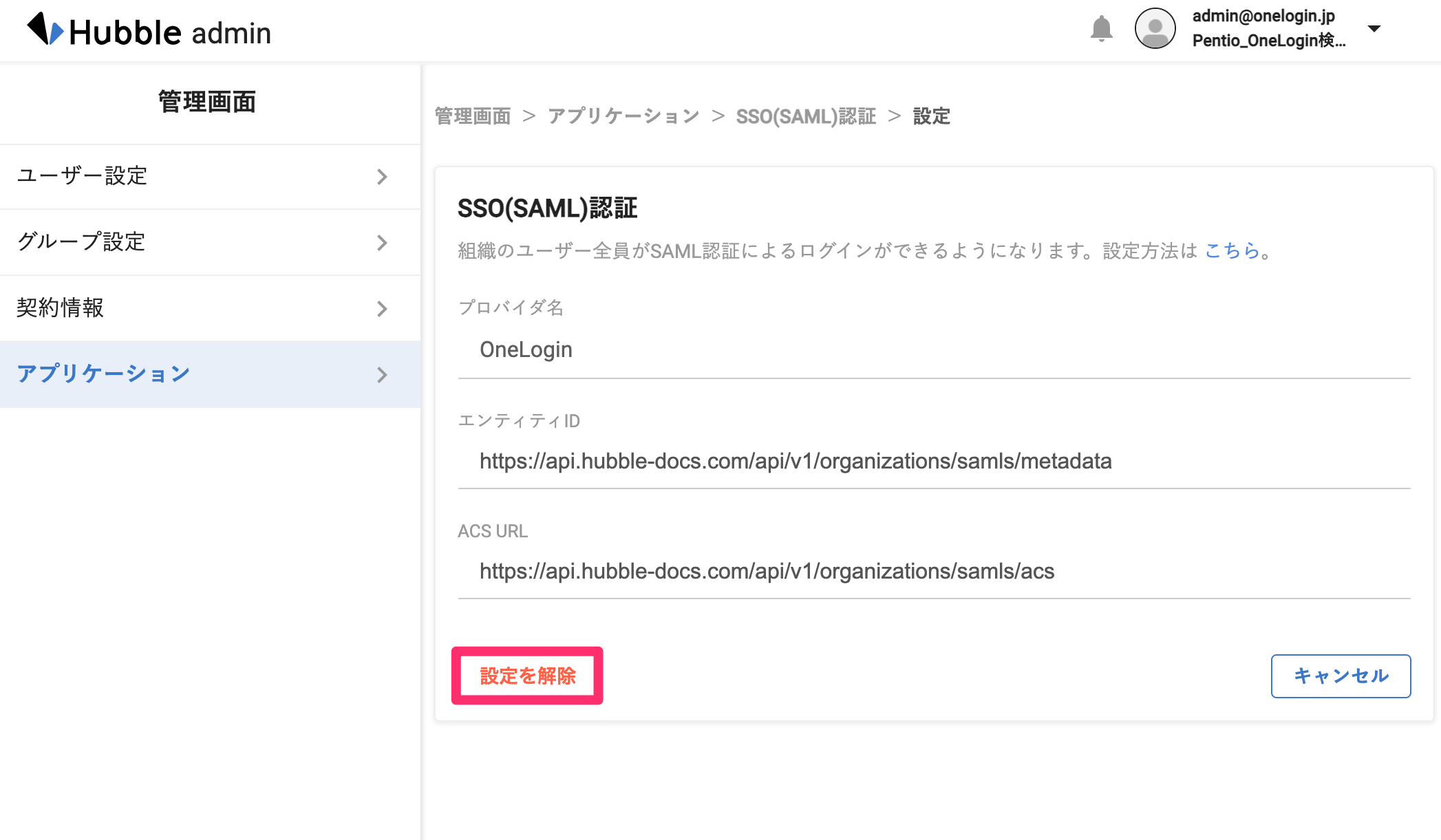Click the 管理画面 sidebar heading
Screen dimensions: 1441x840
pos(207,102)
